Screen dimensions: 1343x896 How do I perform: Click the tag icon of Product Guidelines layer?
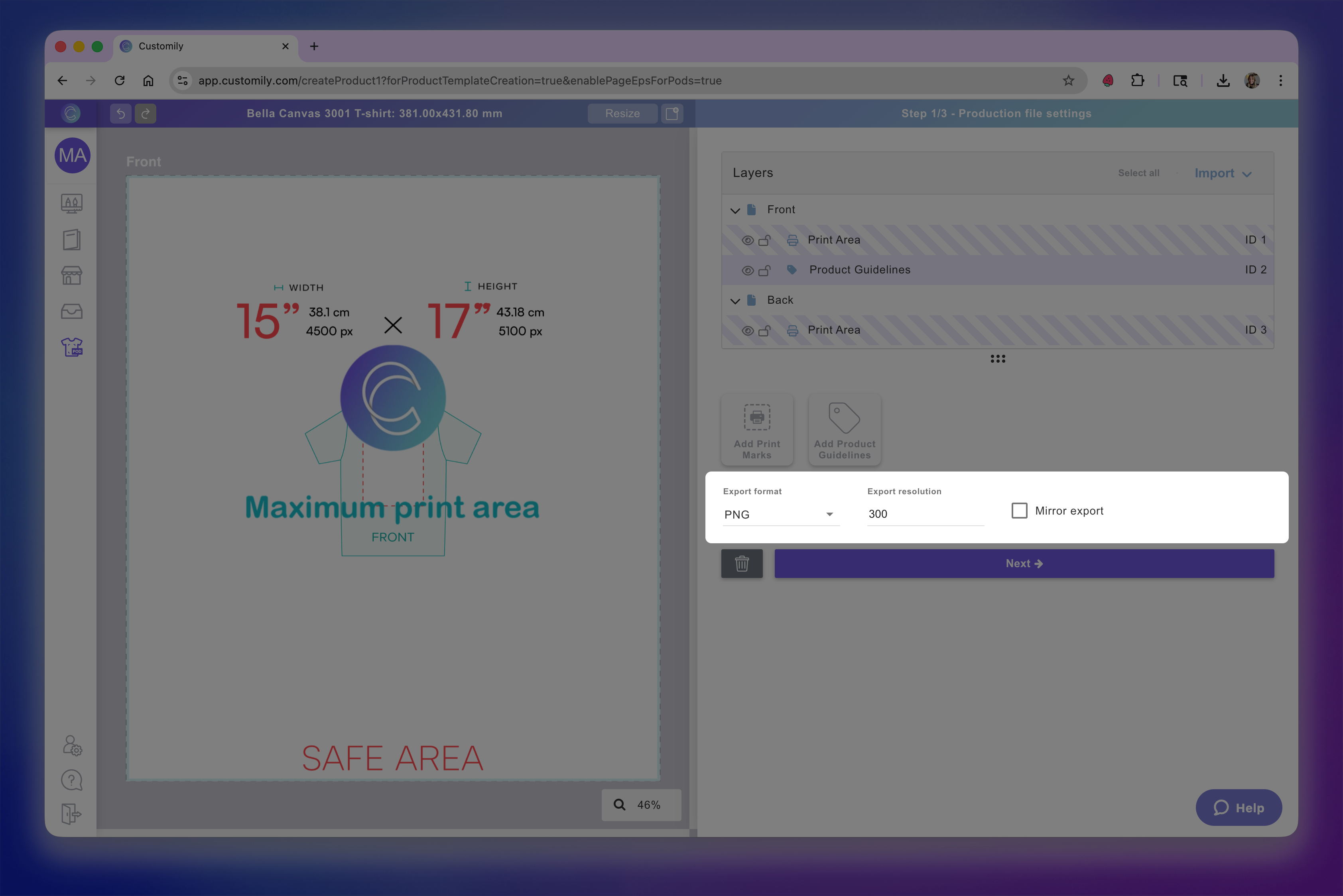pyautogui.click(x=792, y=270)
